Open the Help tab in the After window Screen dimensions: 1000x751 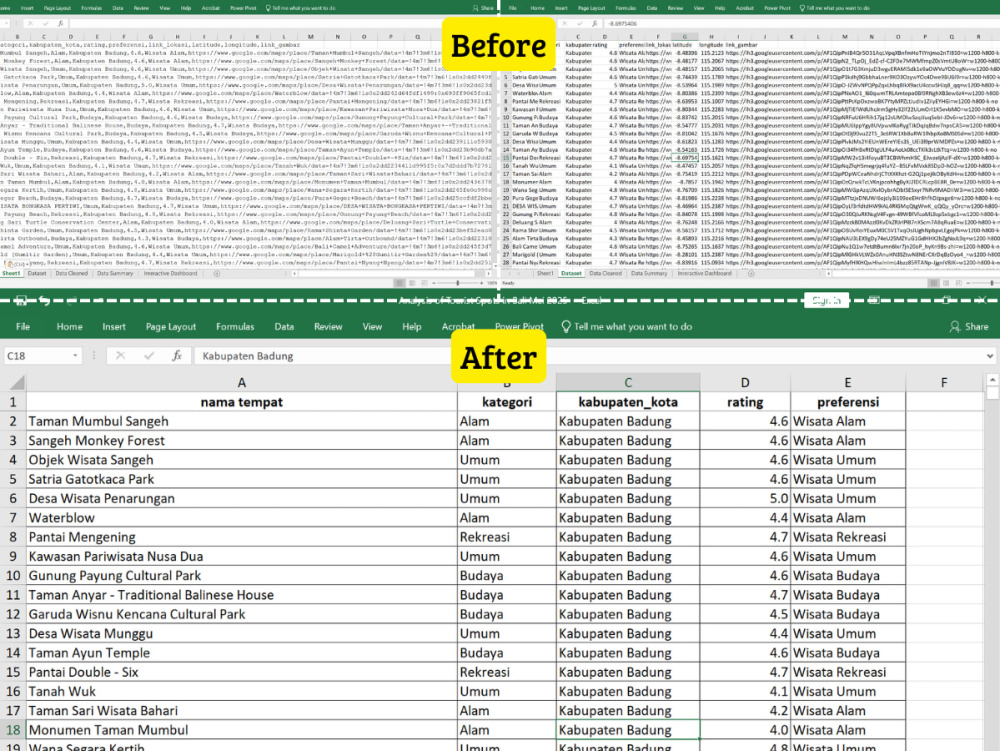[412, 326]
